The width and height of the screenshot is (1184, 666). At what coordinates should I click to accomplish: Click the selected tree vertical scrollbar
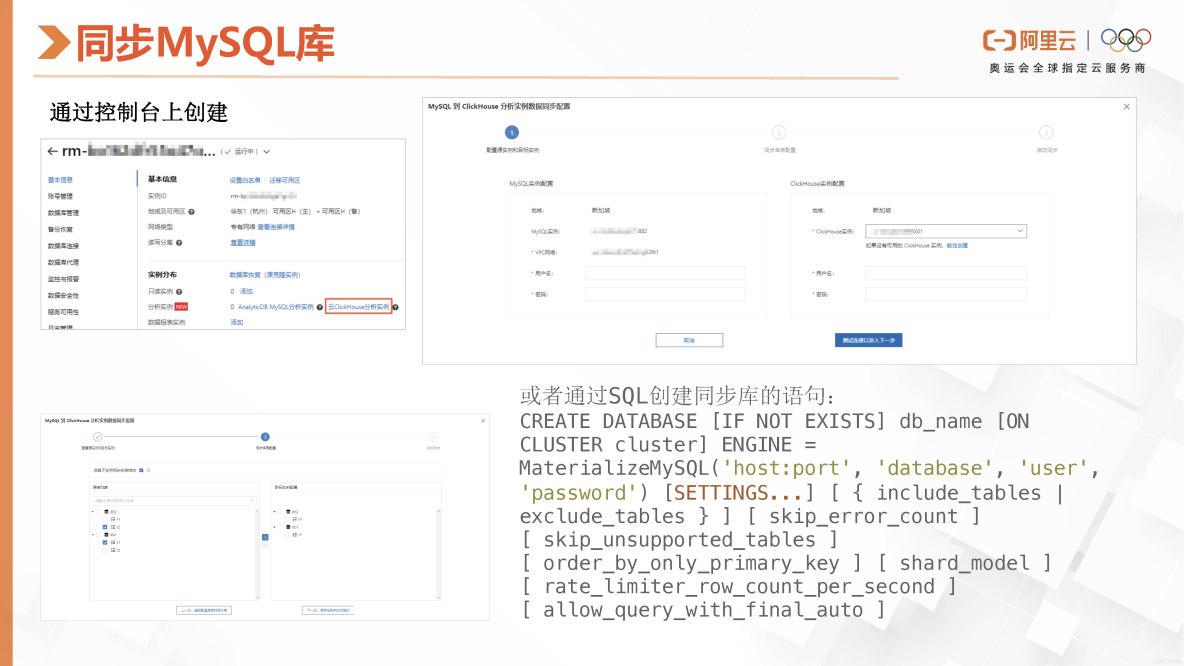(x=439, y=554)
